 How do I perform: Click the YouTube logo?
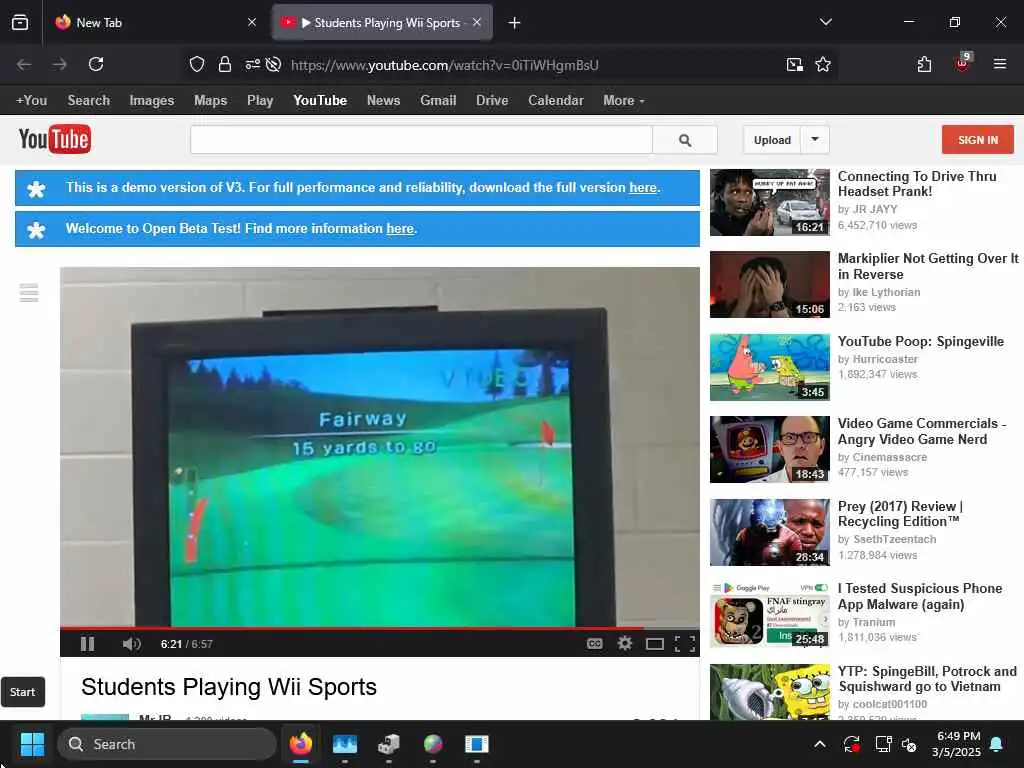point(55,139)
